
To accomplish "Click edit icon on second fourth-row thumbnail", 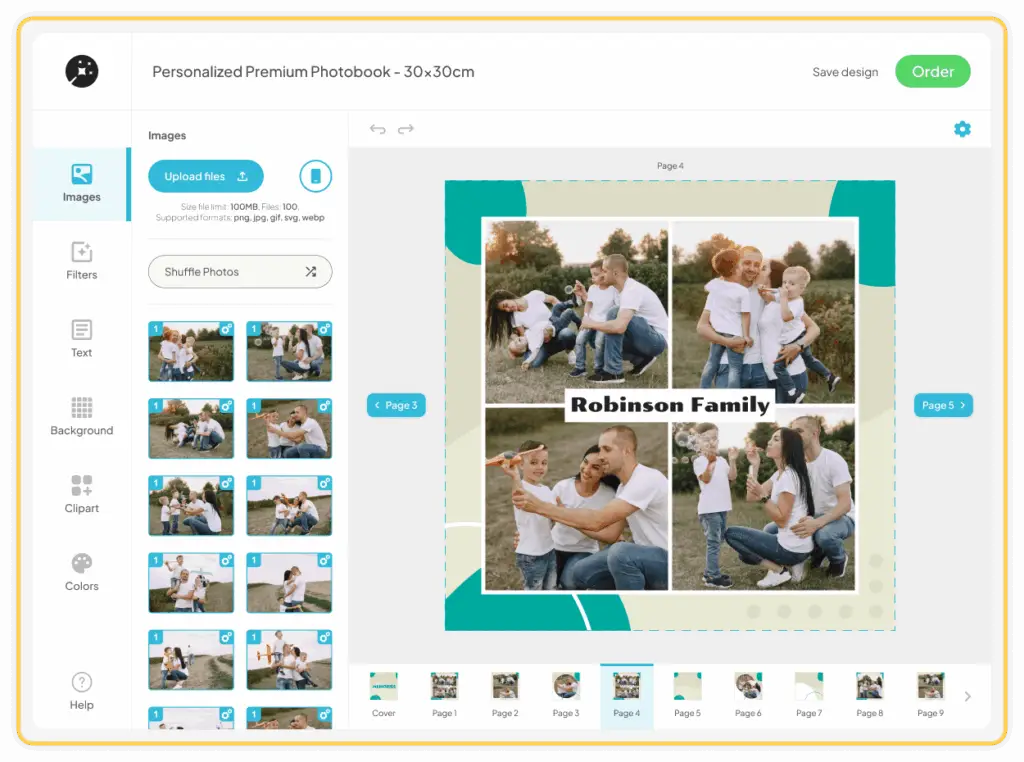I will tap(324, 560).
